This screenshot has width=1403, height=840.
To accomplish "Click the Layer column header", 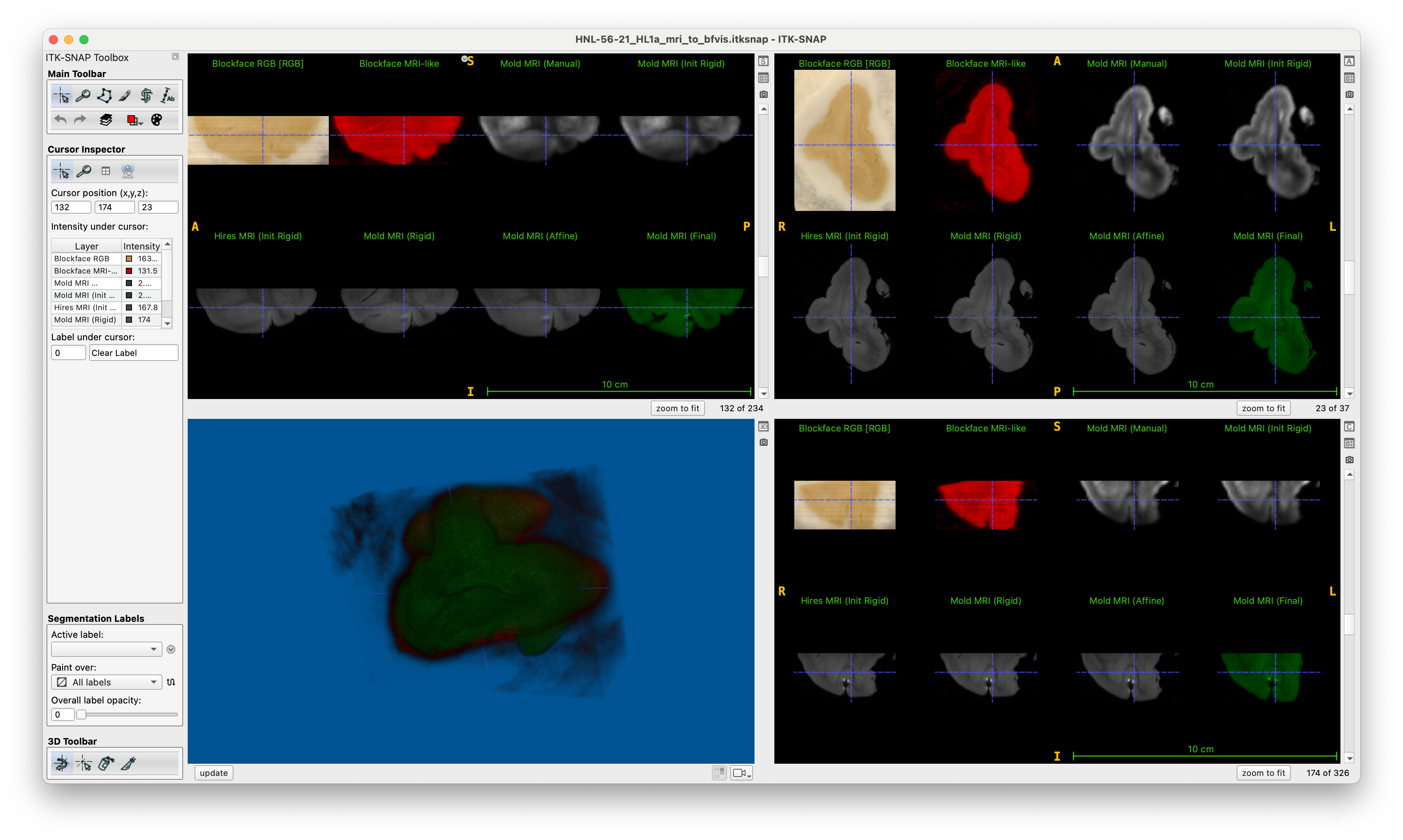I will pos(87,246).
